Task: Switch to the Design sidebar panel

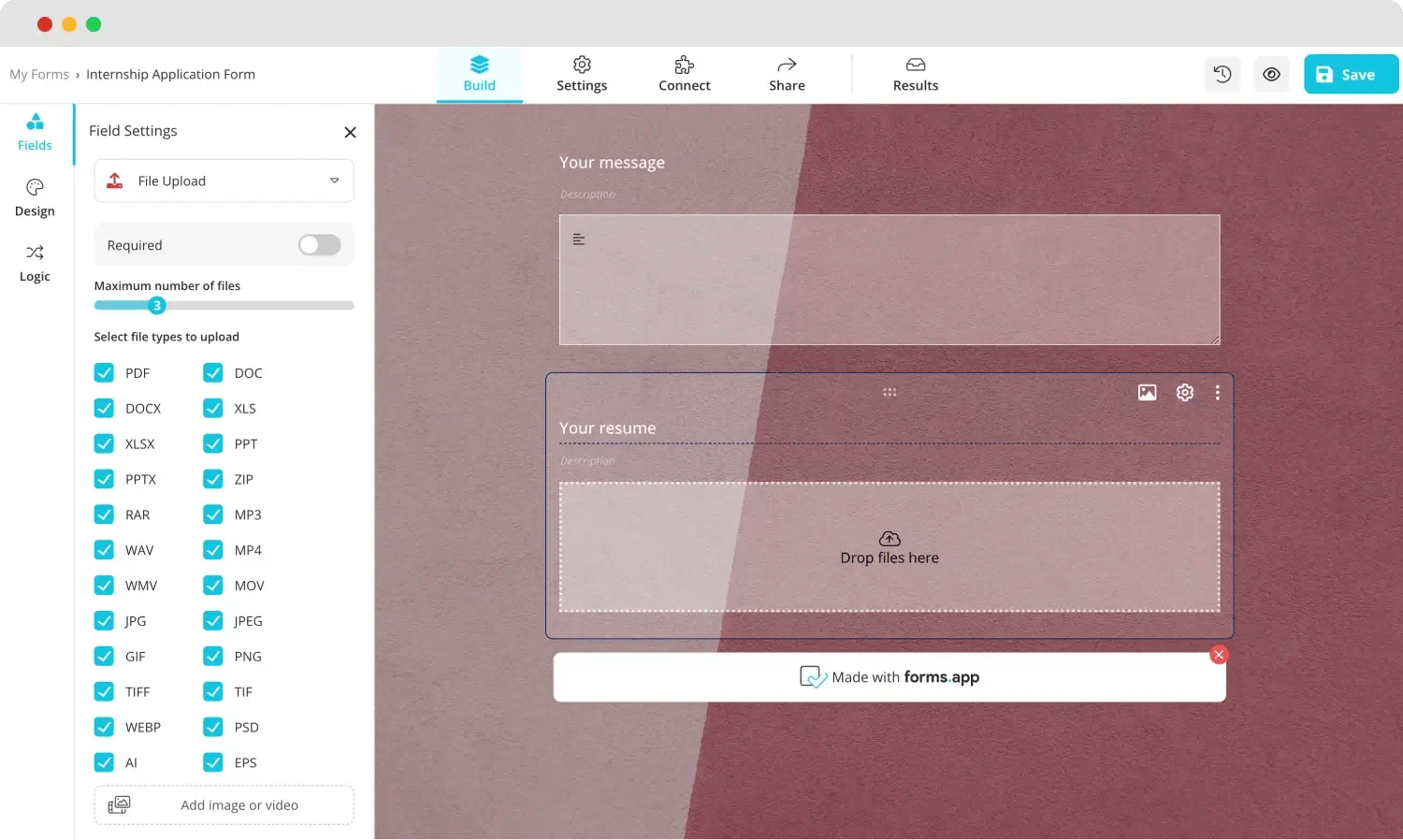Action: (35, 197)
